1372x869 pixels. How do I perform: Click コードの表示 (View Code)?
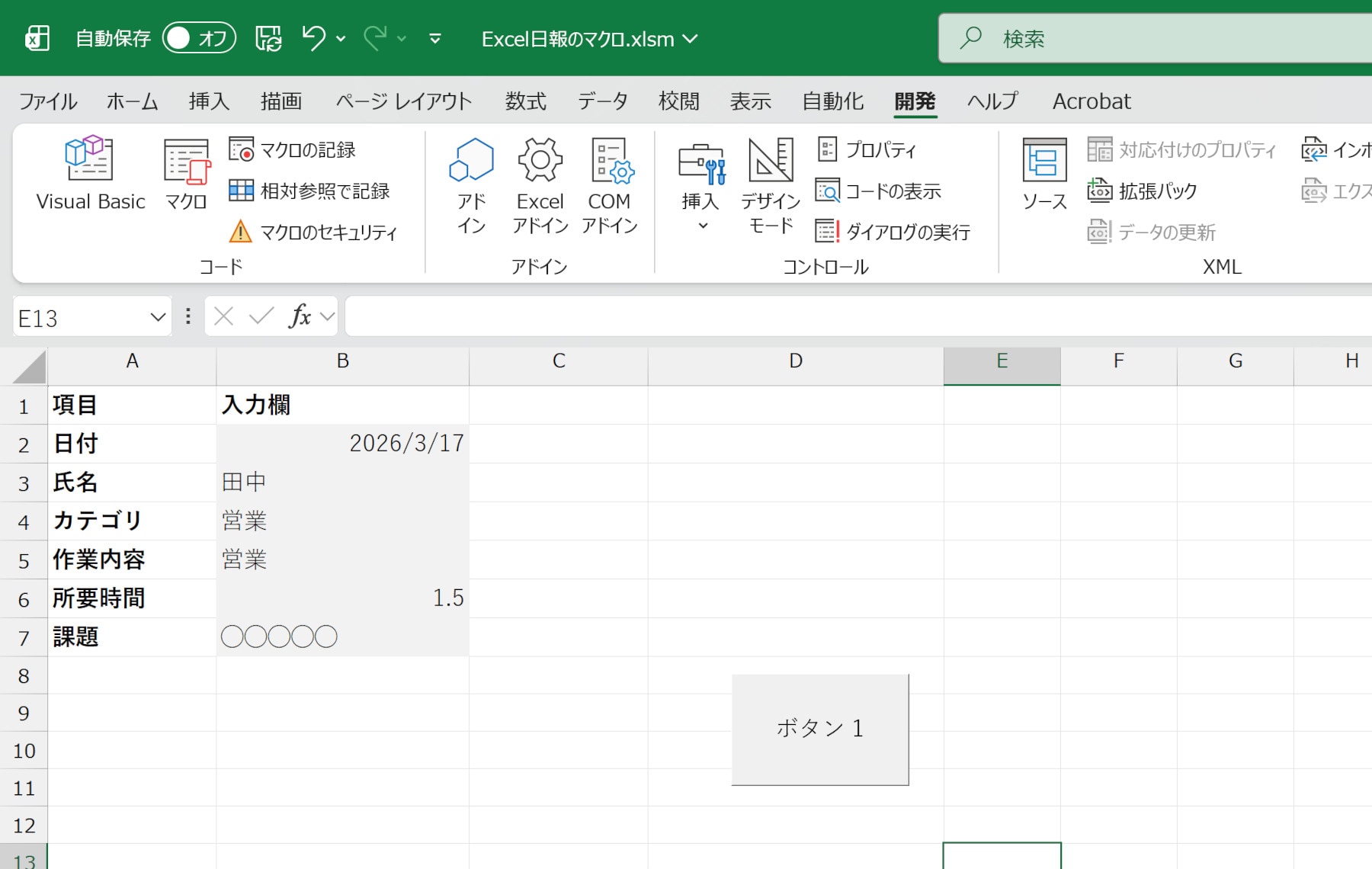(879, 191)
